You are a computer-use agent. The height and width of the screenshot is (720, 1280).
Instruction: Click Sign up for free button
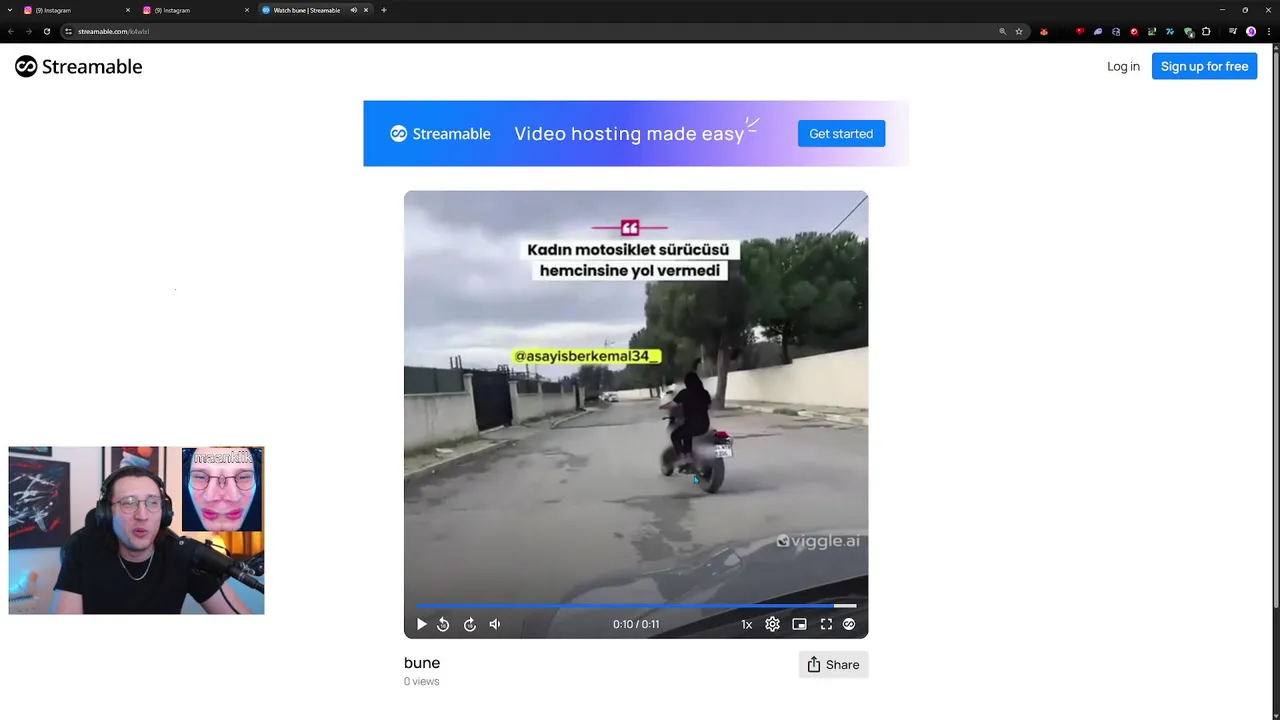click(1204, 66)
